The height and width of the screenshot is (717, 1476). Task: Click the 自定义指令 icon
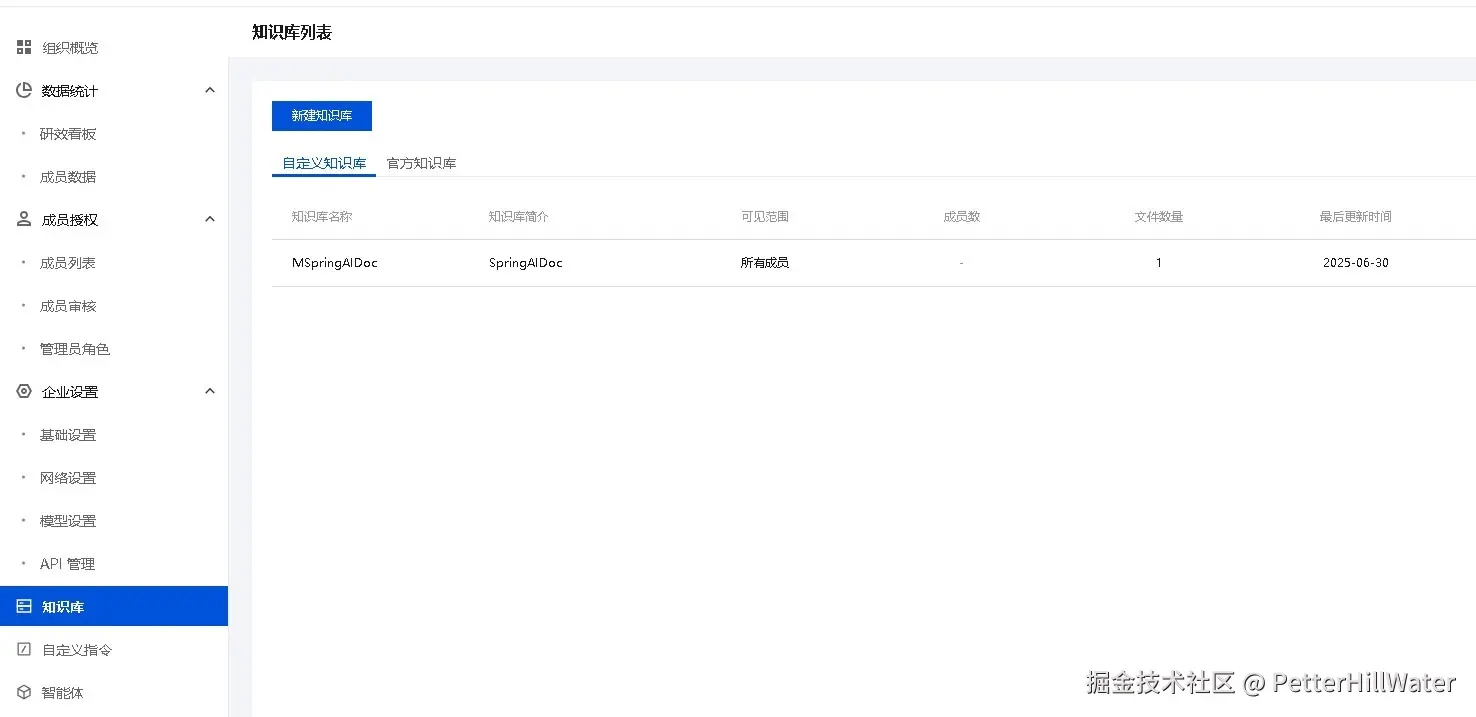pyautogui.click(x=23, y=649)
